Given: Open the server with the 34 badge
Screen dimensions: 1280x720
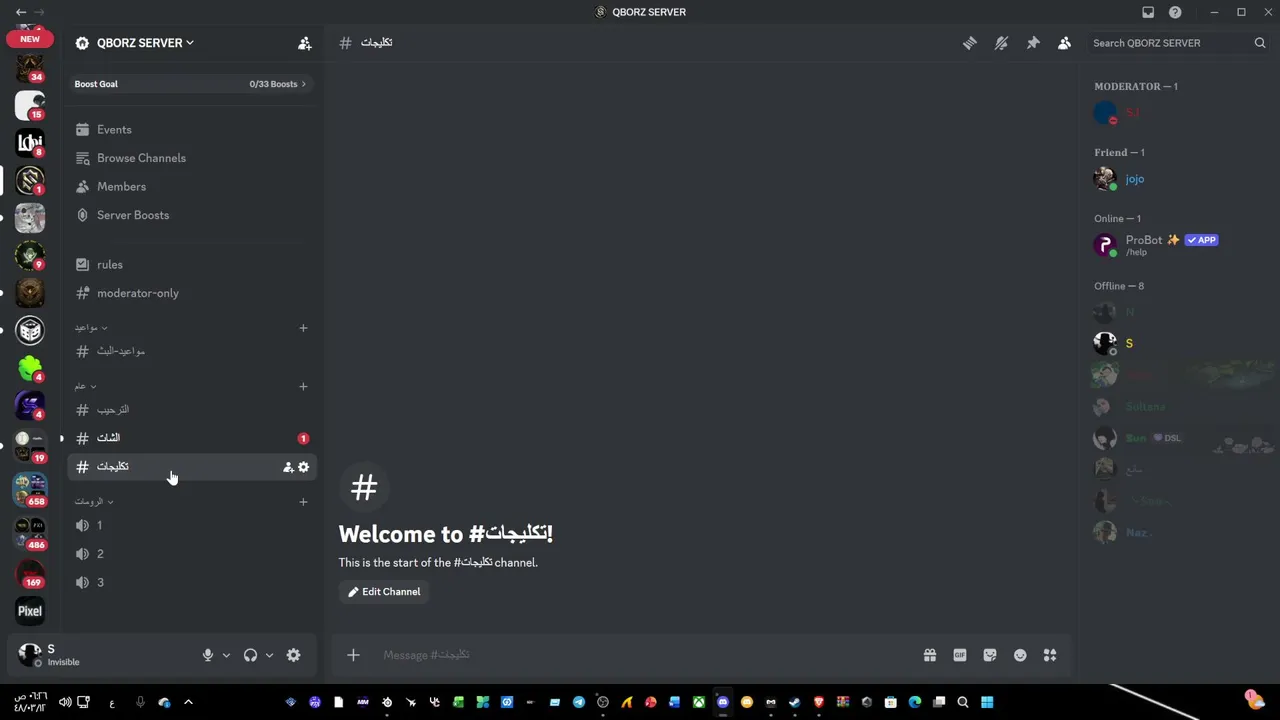Looking at the screenshot, I should [x=30, y=68].
